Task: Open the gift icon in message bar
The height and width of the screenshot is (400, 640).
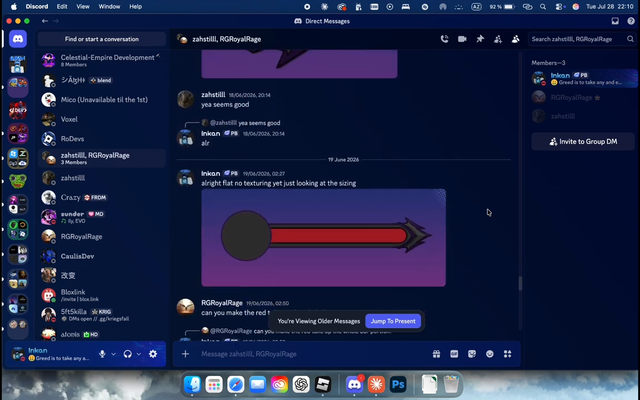Action: (436, 354)
